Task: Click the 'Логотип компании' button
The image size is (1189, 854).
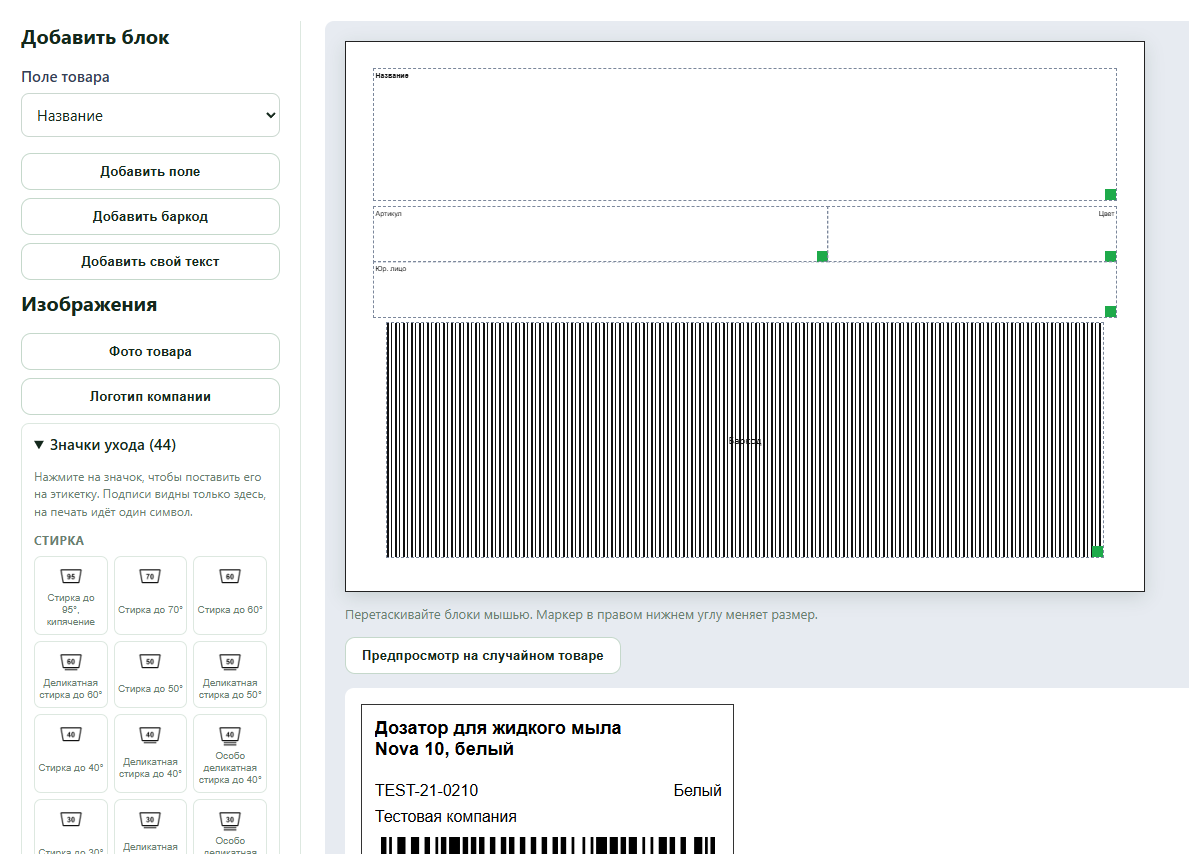Action: (150, 397)
